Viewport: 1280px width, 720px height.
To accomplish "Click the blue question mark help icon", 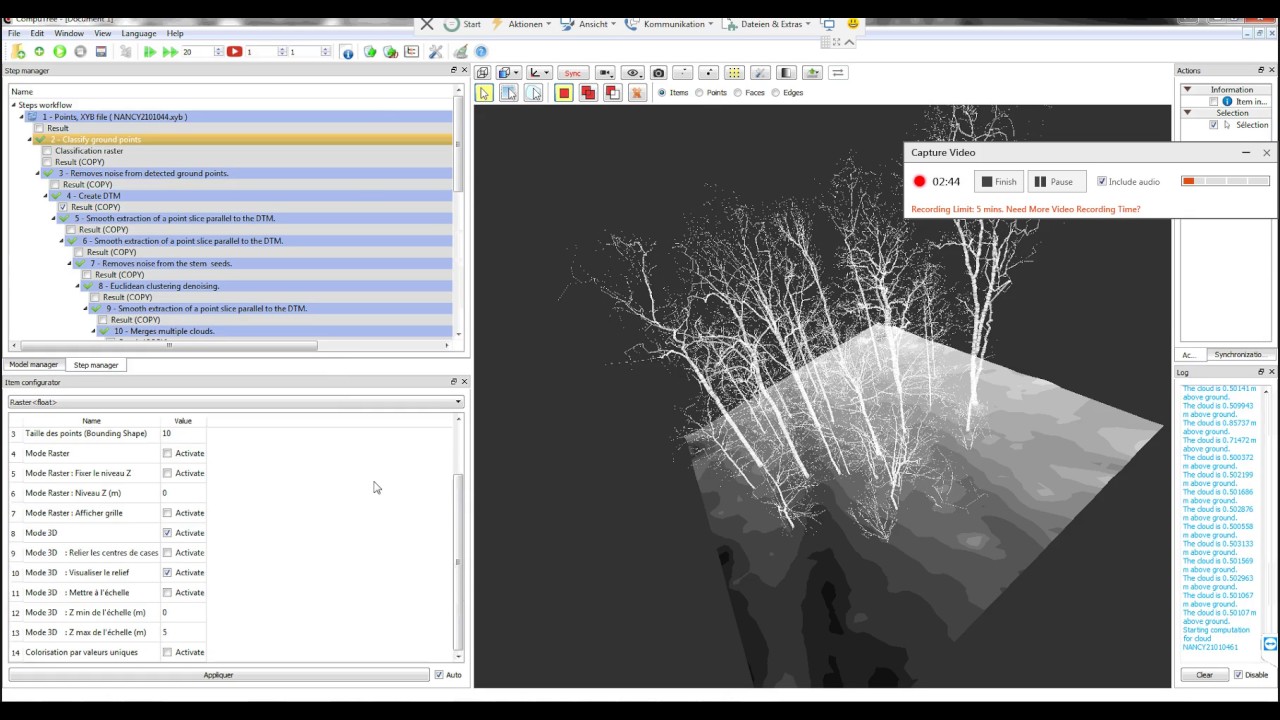I will 481,52.
